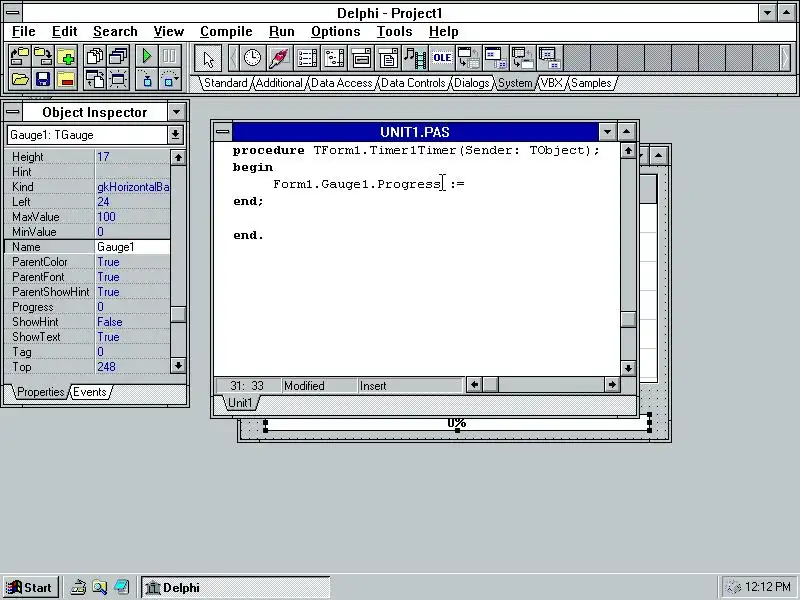
Task: Switch to the Samples palette tab
Action: coord(591,83)
